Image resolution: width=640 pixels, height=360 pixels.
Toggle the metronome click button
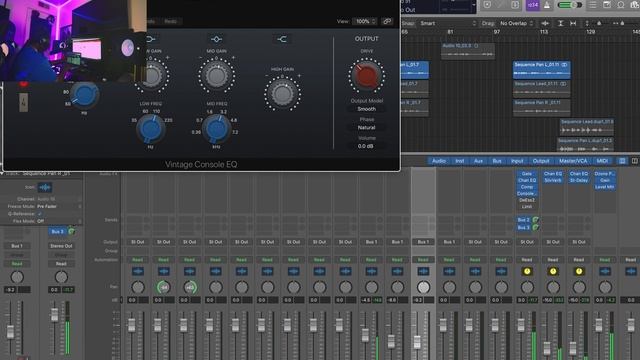(x=547, y=5)
